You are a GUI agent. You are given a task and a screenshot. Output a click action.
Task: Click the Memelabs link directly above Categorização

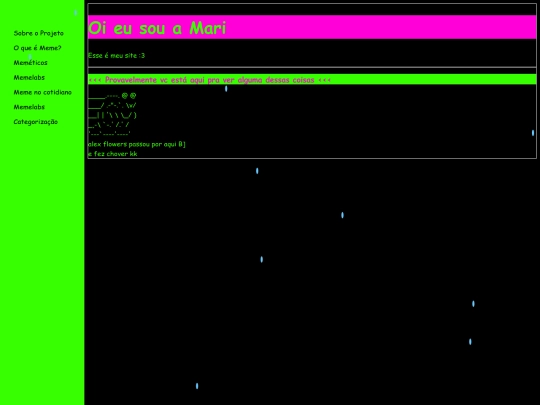click(x=29, y=107)
